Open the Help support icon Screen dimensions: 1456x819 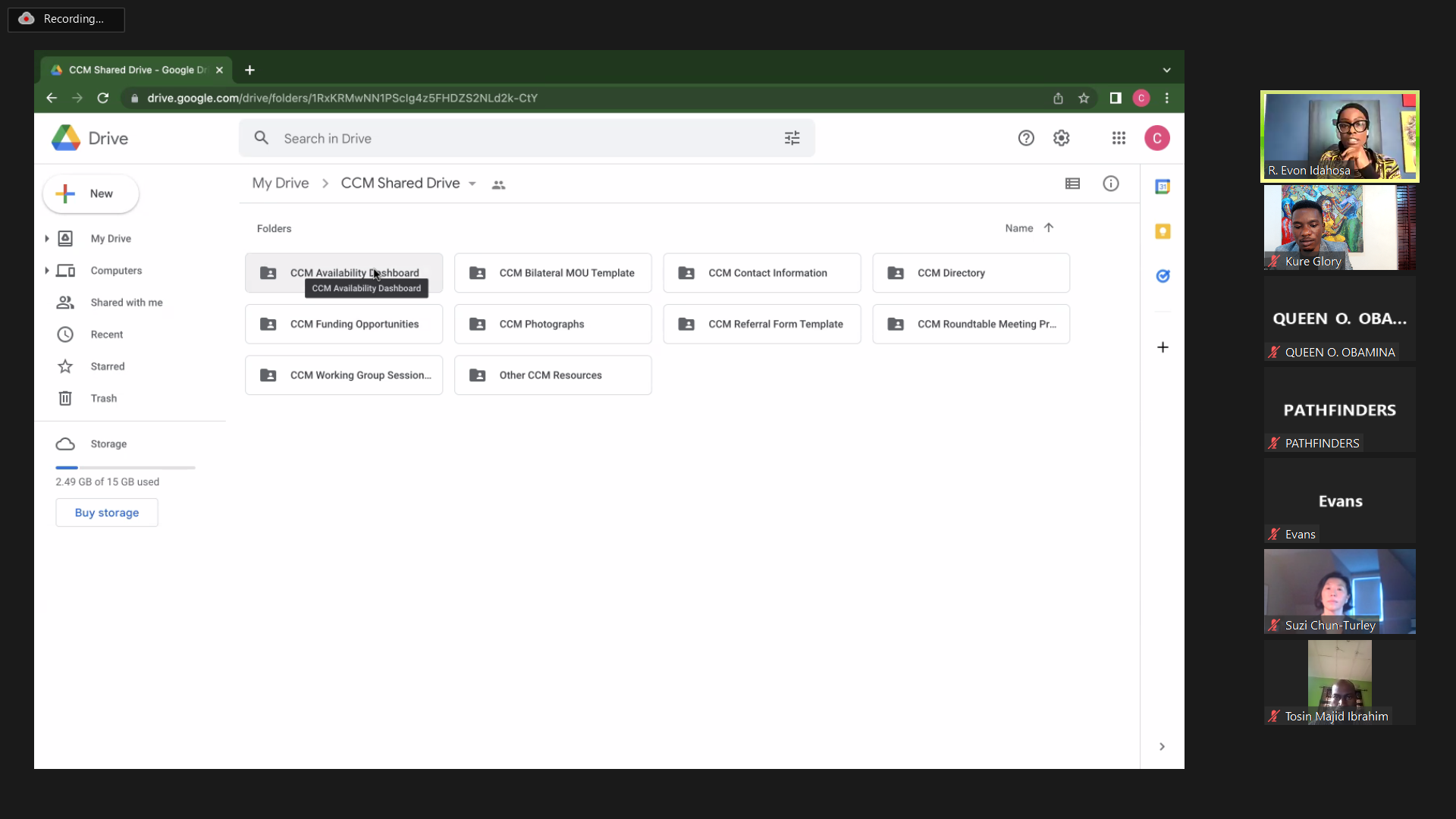click(x=1025, y=138)
